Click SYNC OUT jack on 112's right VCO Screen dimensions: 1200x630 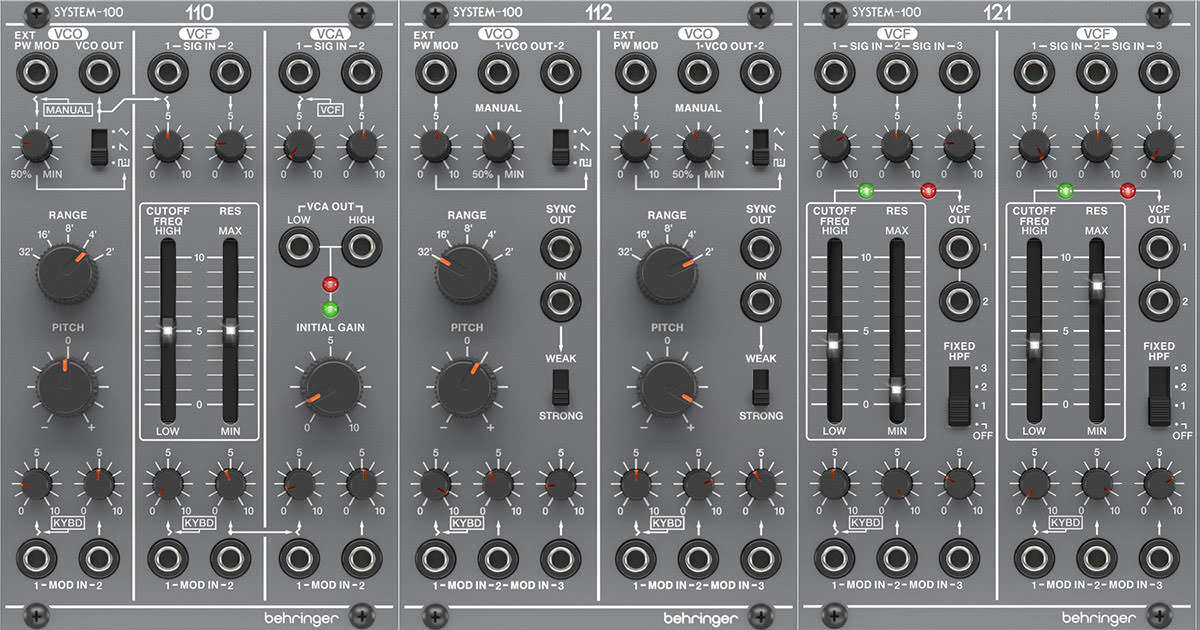click(760, 247)
